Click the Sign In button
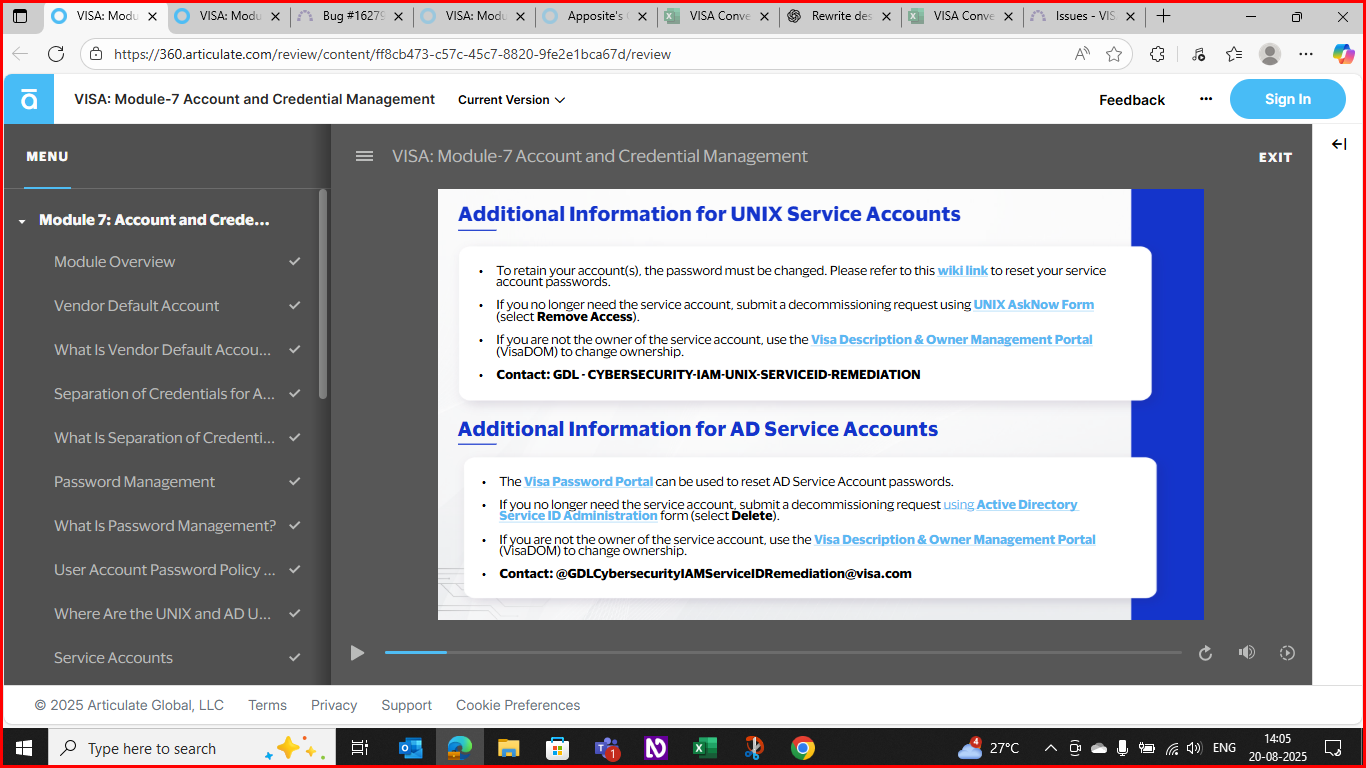Image resolution: width=1366 pixels, height=768 pixels. pos(1287,99)
